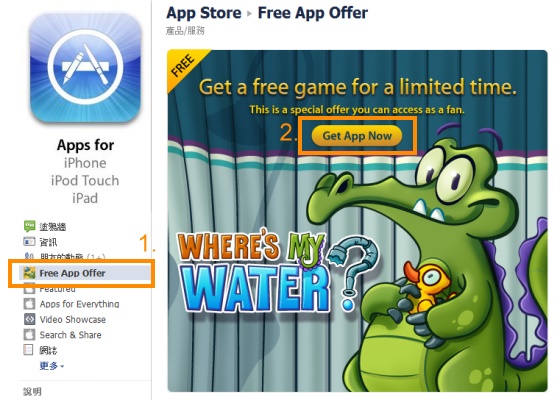This screenshot has width=560, height=400.
Task: Open Video Showcase in the sidebar
Action: (72, 319)
